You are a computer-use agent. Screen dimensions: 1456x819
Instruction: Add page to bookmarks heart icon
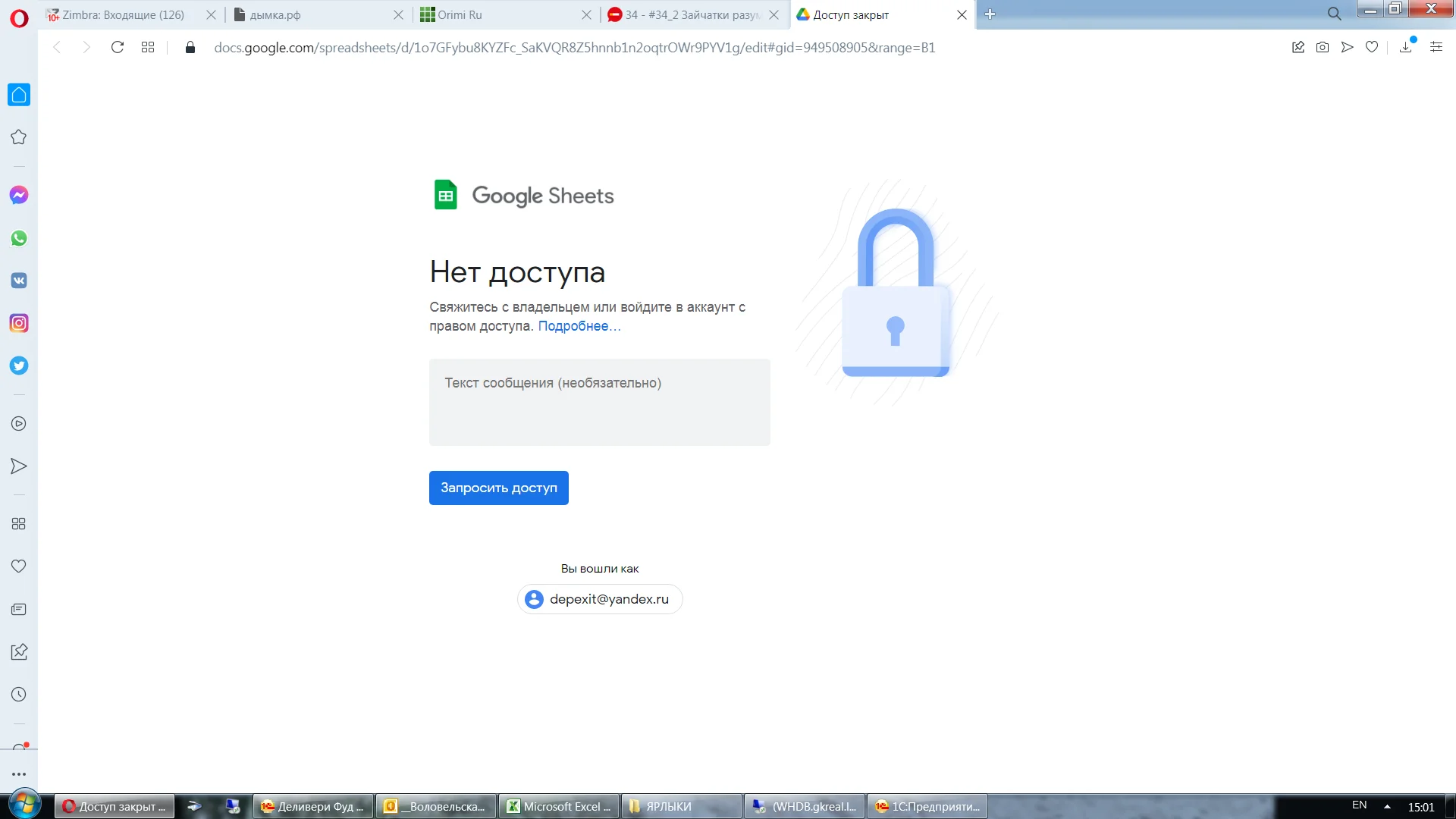(1372, 47)
